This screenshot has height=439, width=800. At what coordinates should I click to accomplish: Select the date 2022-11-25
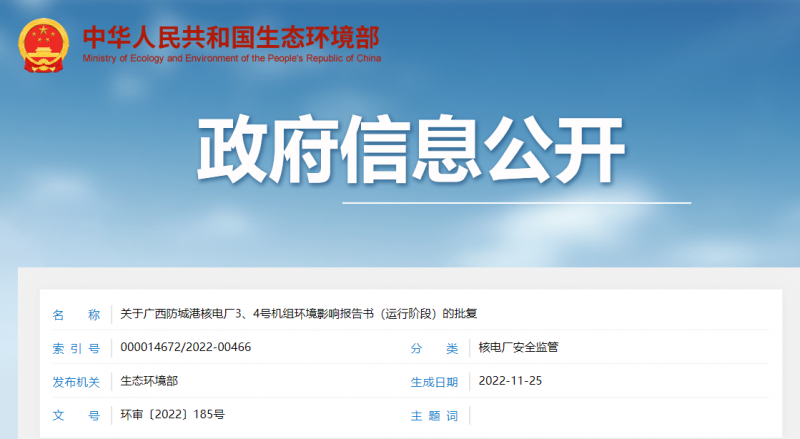coord(510,381)
